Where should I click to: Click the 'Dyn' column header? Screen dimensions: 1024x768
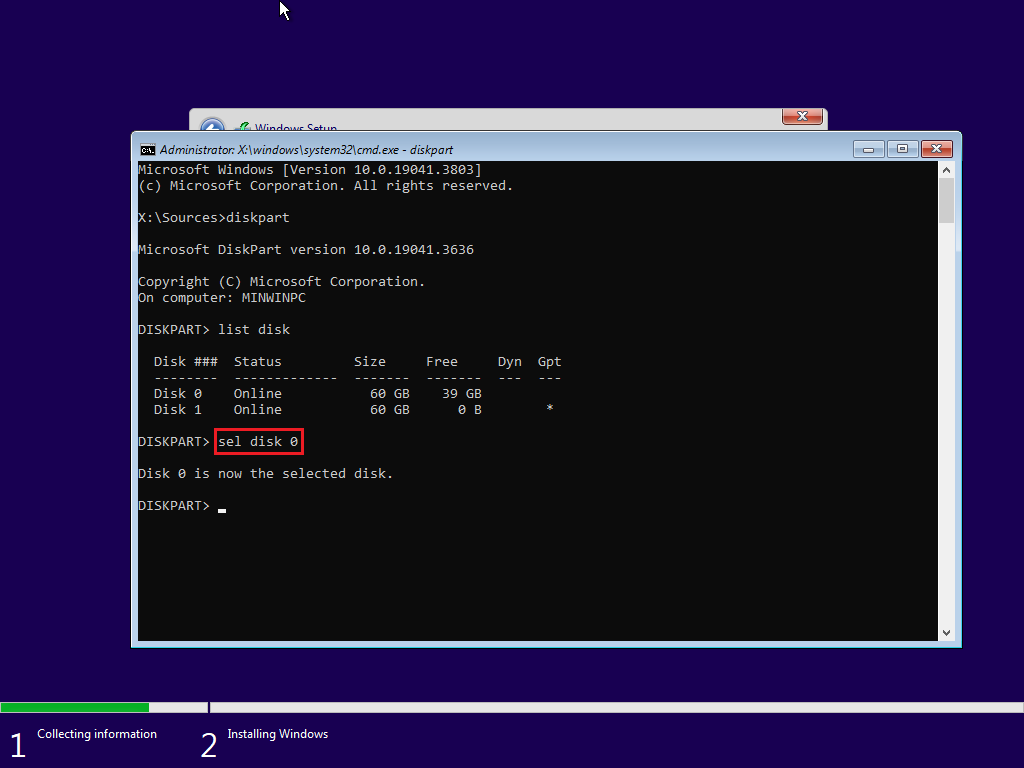click(509, 362)
